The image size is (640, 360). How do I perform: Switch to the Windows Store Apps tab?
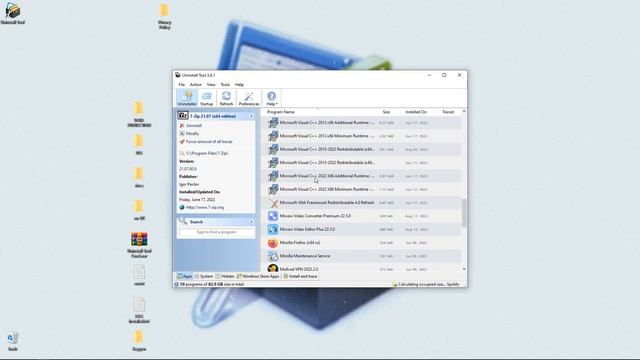point(258,276)
